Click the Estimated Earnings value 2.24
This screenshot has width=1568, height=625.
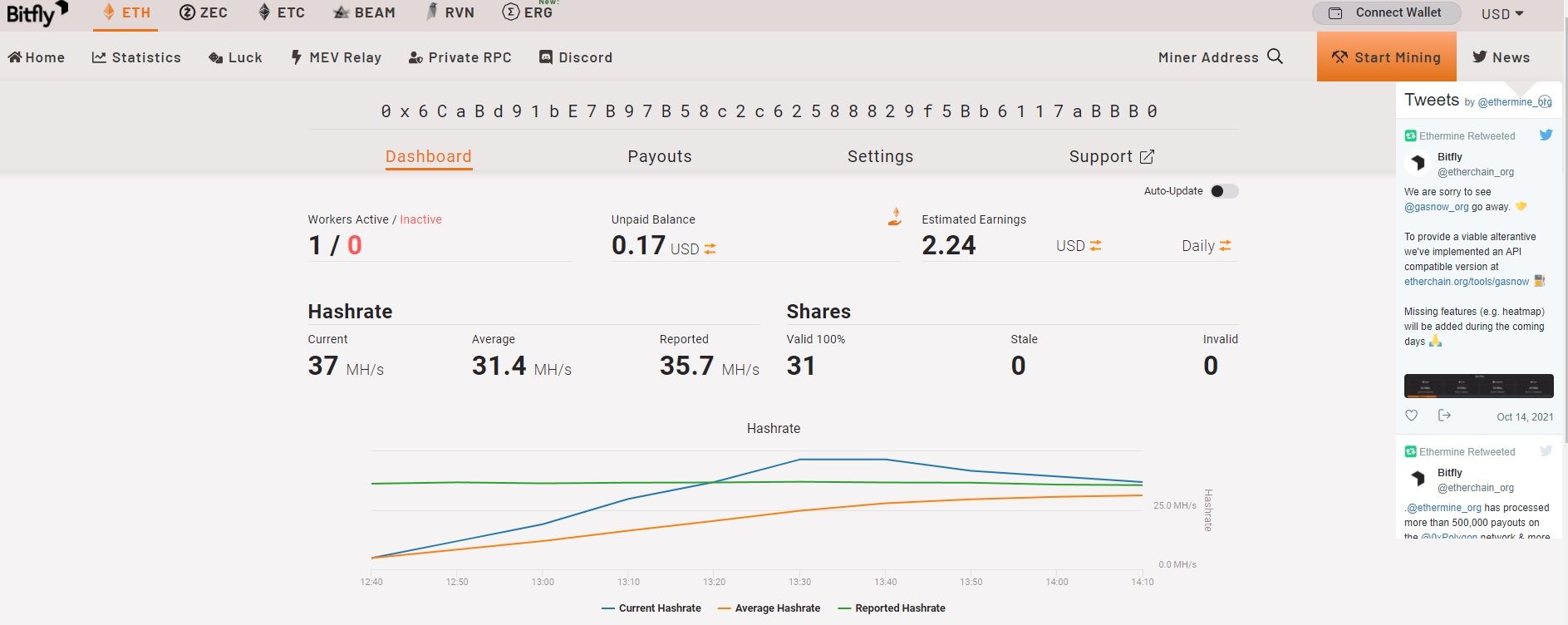tap(949, 245)
